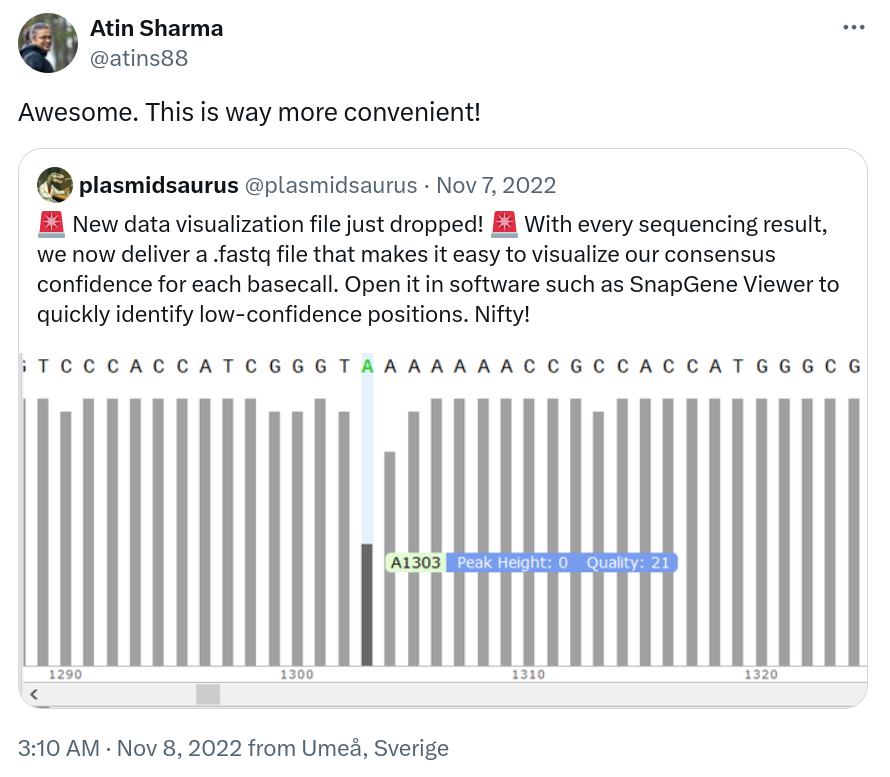Click the A1303 position label

(x=413, y=562)
